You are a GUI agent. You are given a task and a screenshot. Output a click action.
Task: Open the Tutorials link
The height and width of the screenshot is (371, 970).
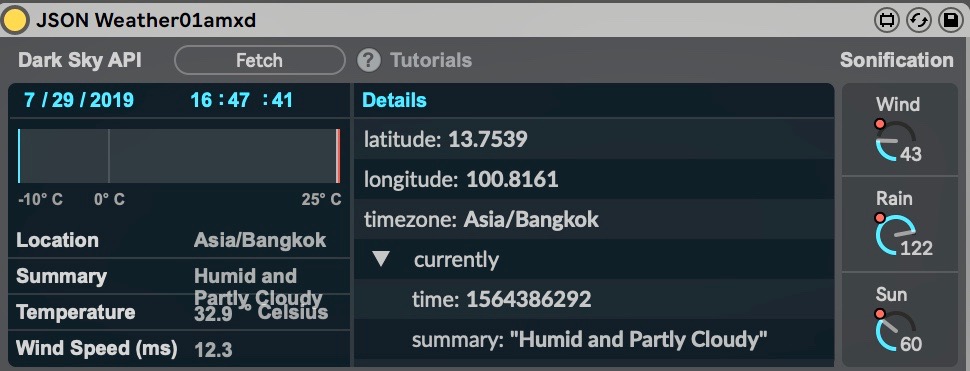pos(431,61)
